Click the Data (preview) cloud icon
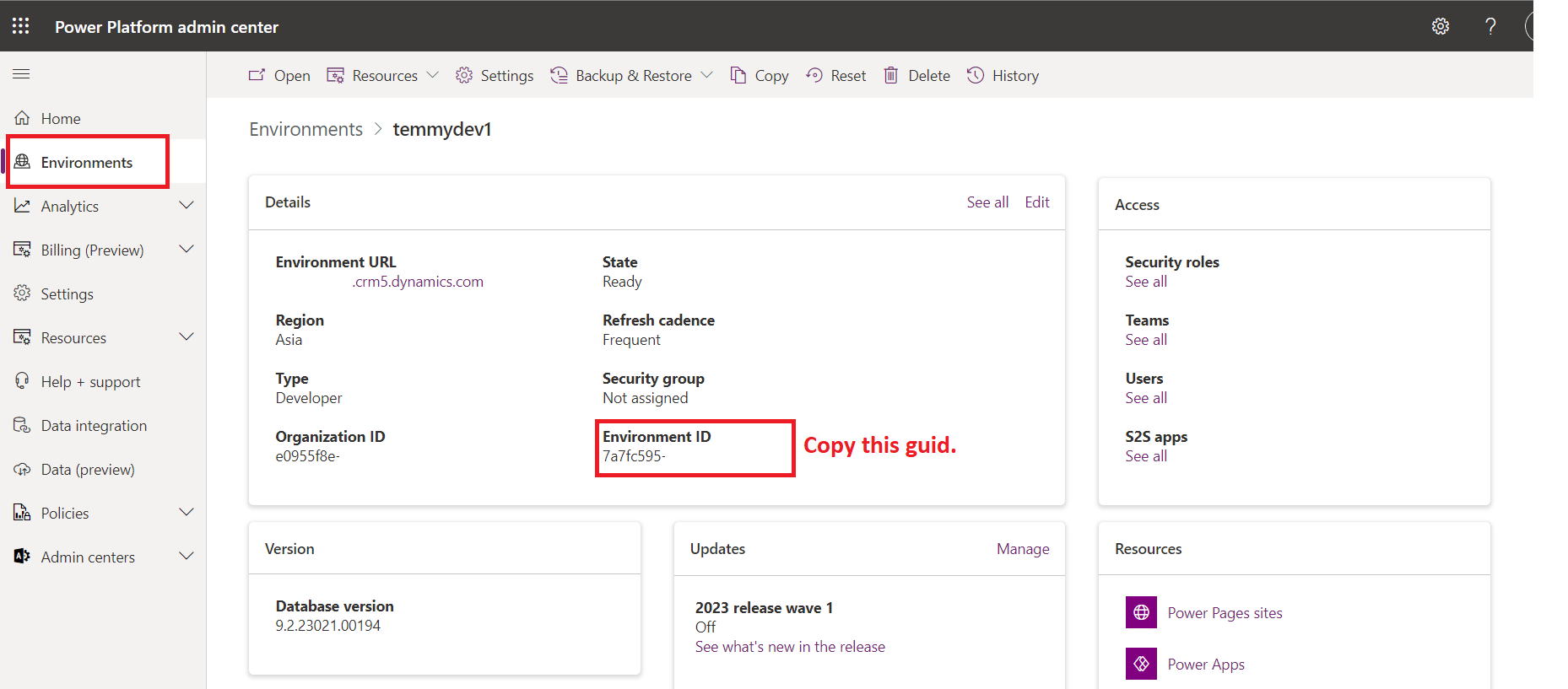Viewport: 1568px width, 689px height. [x=22, y=469]
